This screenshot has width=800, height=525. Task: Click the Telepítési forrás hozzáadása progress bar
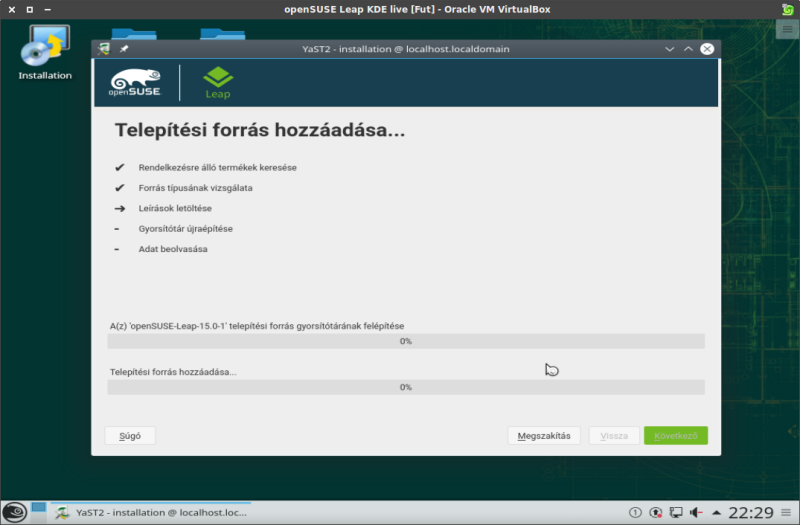click(x=406, y=387)
